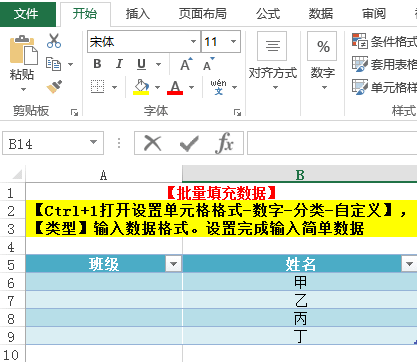Click the insert function fx icon
Viewport: 417px width, 362px height.
coord(224,143)
